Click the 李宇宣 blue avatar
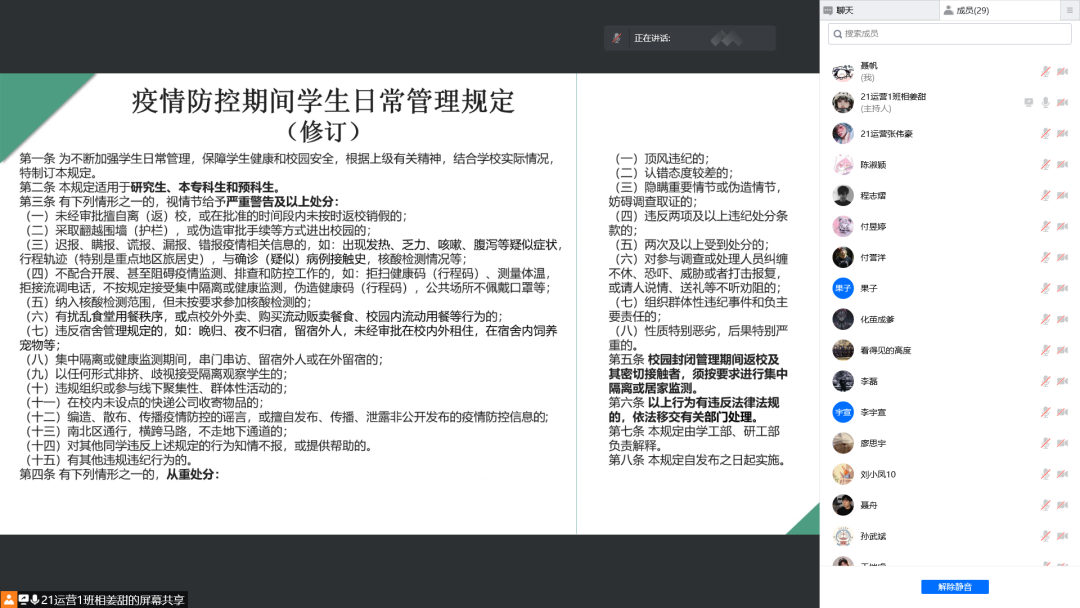Viewport: 1080px width, 608px height. (x=842, y=412)
